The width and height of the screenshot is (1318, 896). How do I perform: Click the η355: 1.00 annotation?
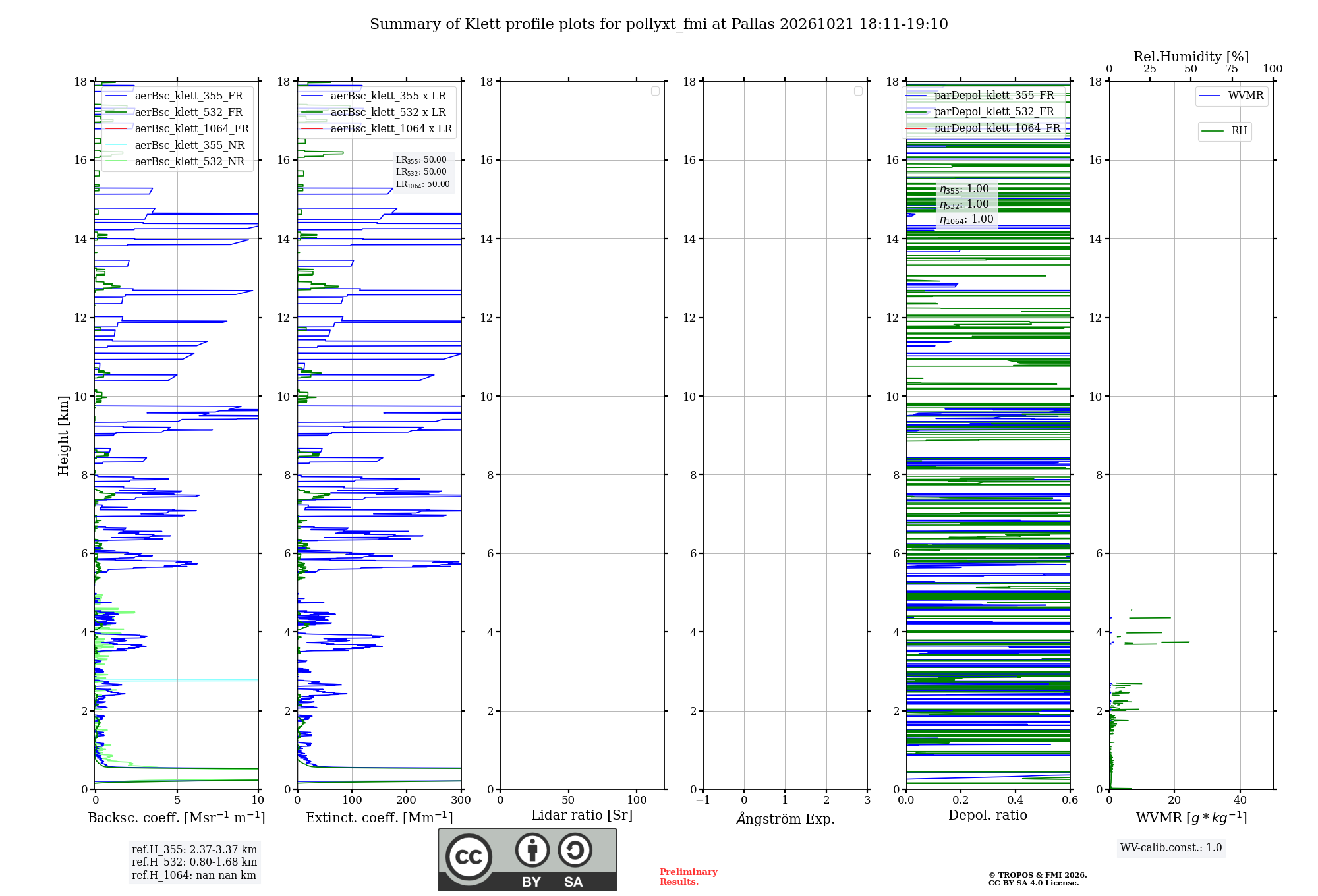point(965,189)
